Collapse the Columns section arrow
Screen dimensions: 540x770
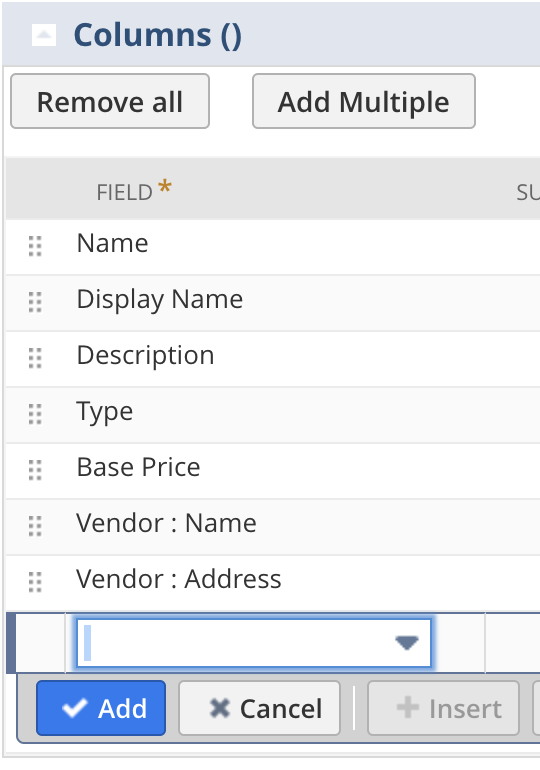[x=44, y=35]
